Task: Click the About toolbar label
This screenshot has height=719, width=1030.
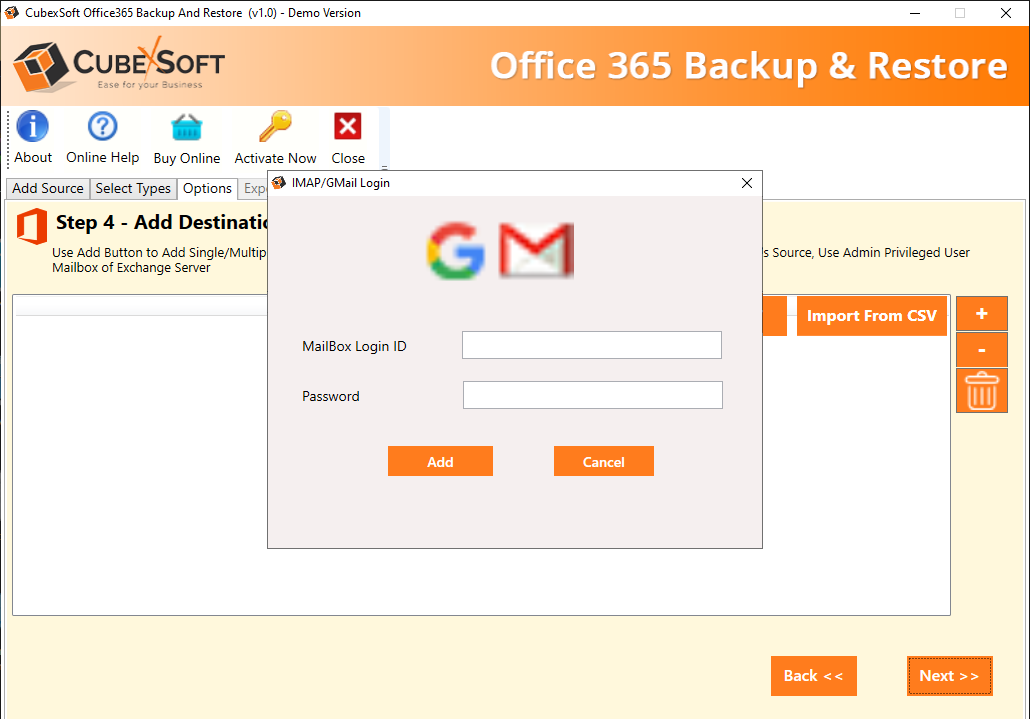Action: pyautogui.click(x=33, y=158)
